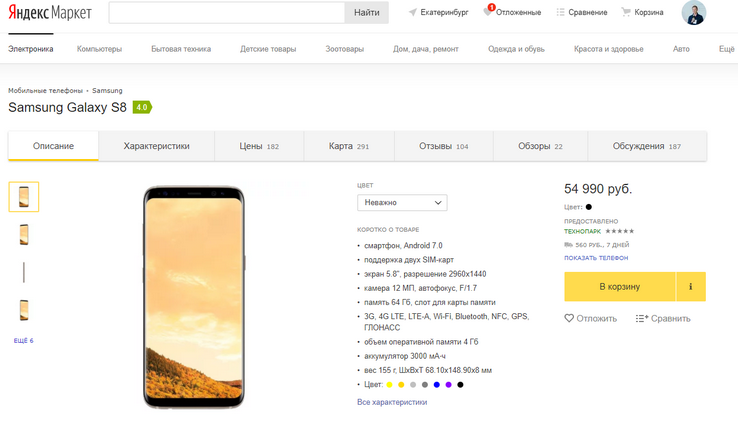Select the yellow color swatch
738x428 pixels.
point(389,385)
